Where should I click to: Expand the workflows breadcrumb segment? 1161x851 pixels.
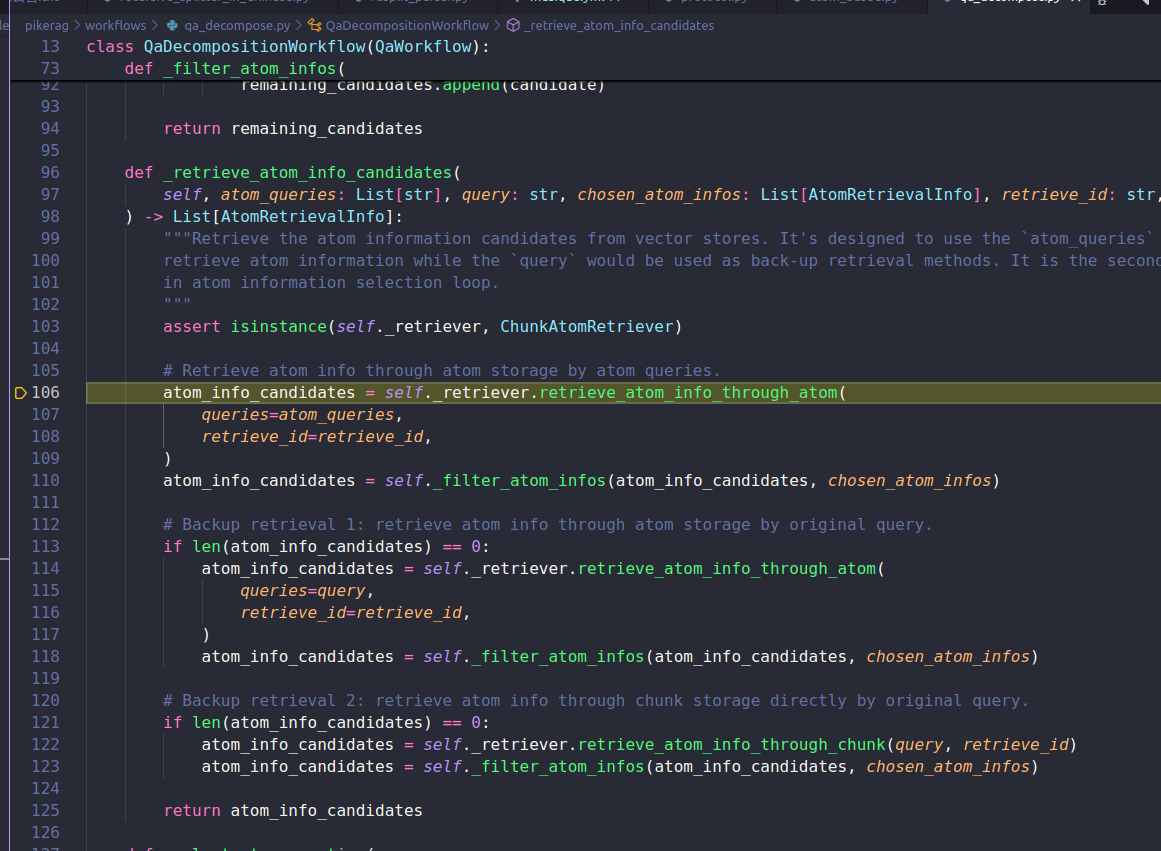coord(115,25)
